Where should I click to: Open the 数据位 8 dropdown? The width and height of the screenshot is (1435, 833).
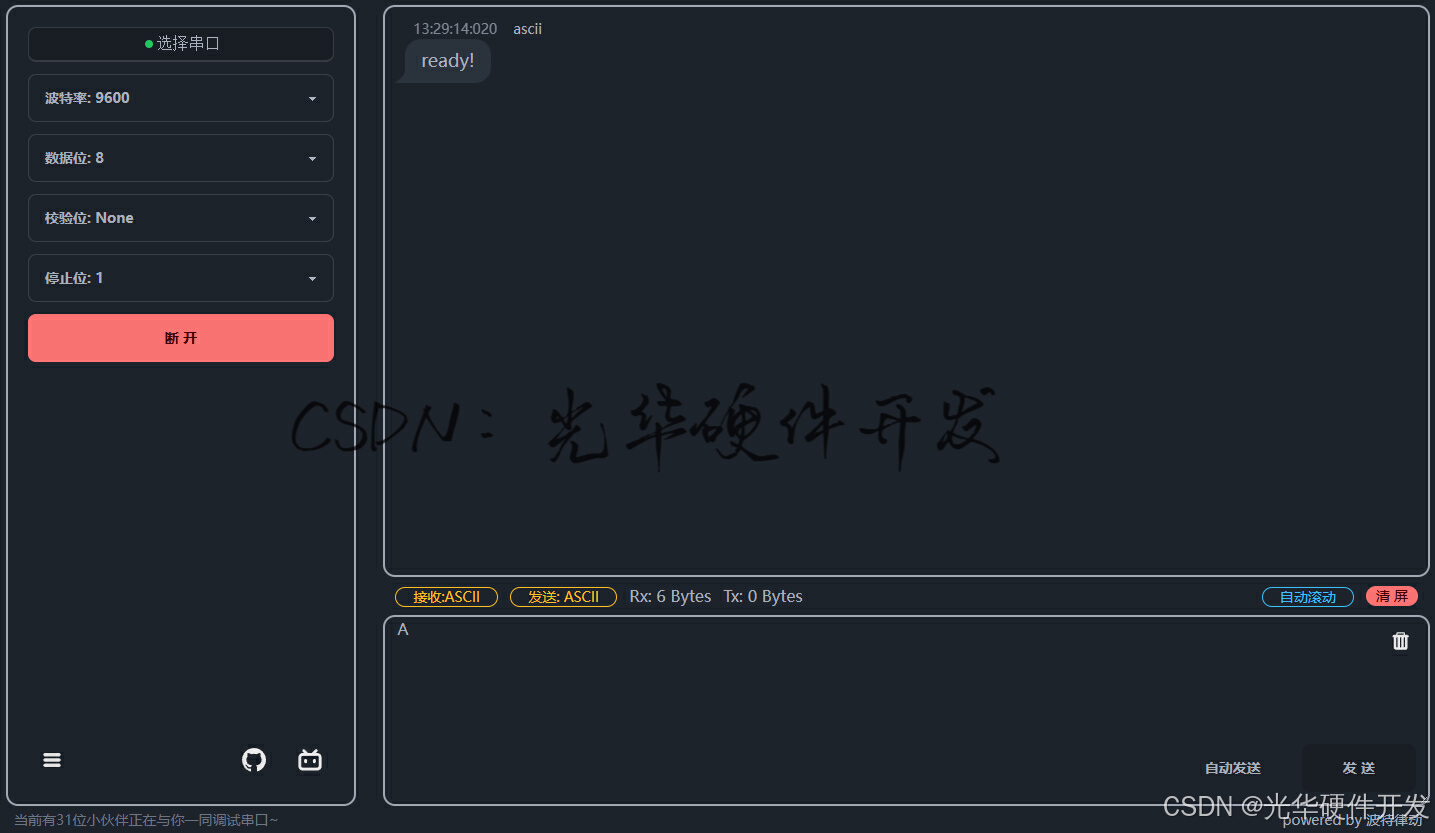pos(181,158)
